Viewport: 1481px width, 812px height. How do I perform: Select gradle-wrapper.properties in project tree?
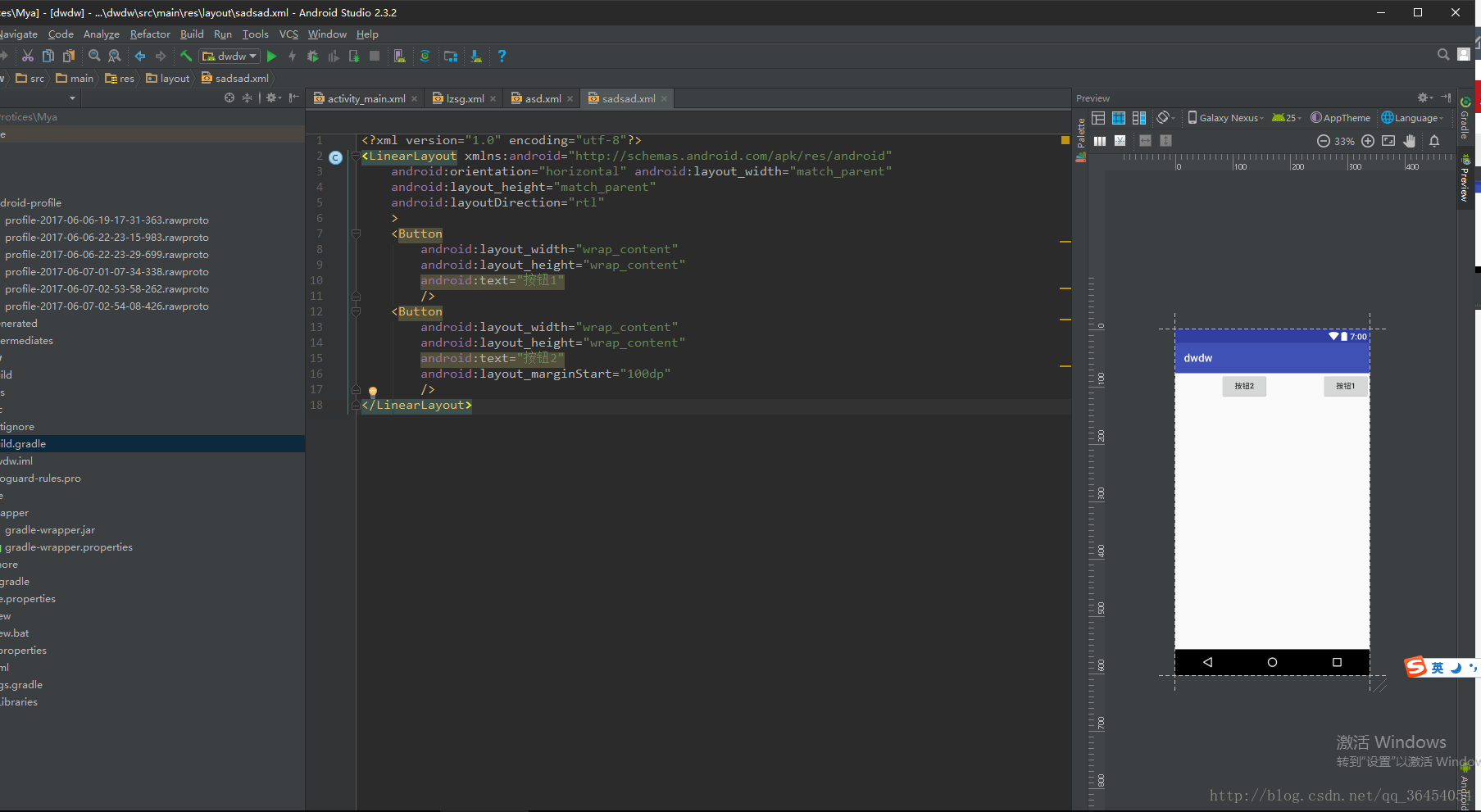pos(69,547)
